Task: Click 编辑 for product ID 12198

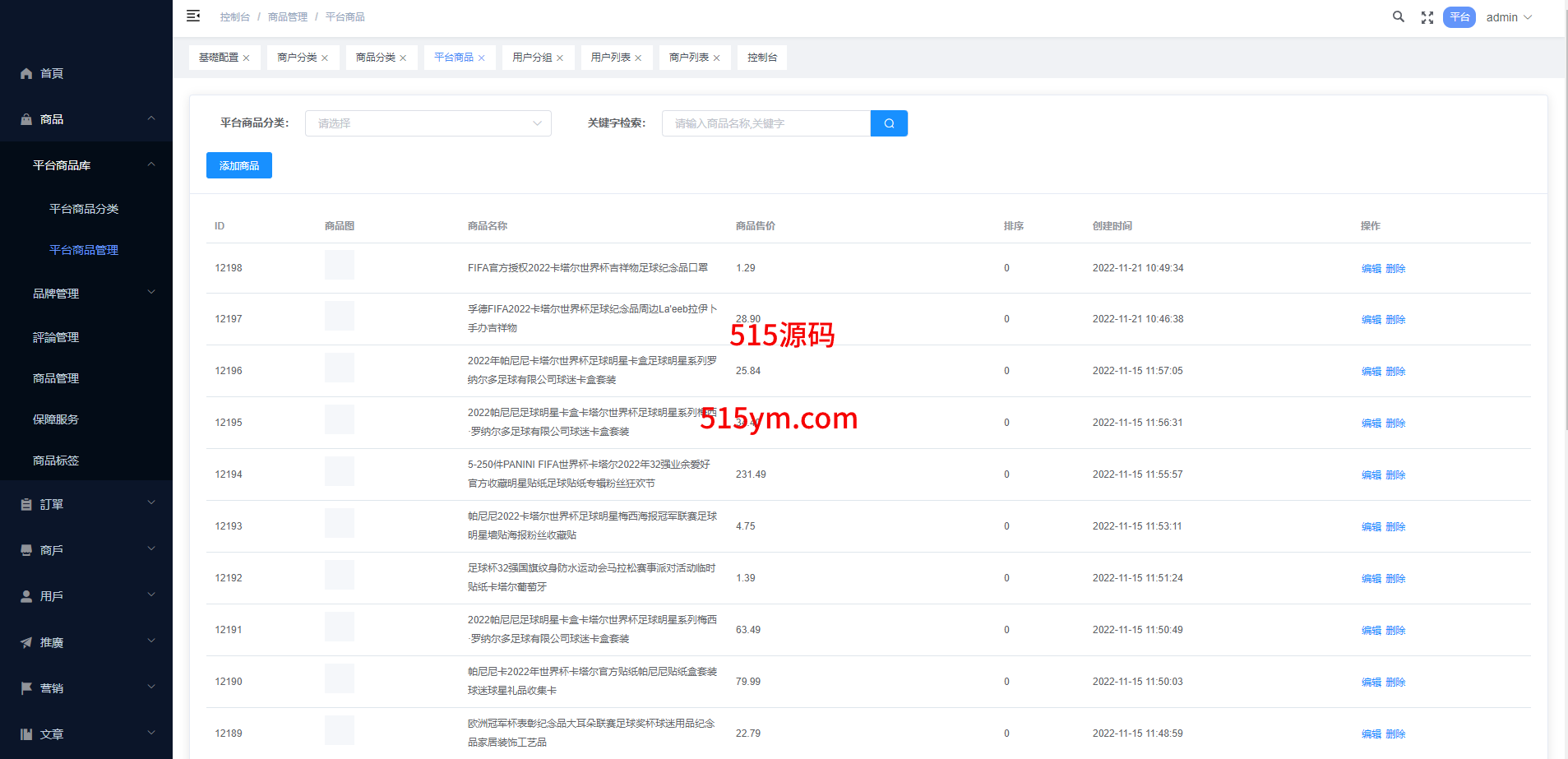Action: [1371, 269]
